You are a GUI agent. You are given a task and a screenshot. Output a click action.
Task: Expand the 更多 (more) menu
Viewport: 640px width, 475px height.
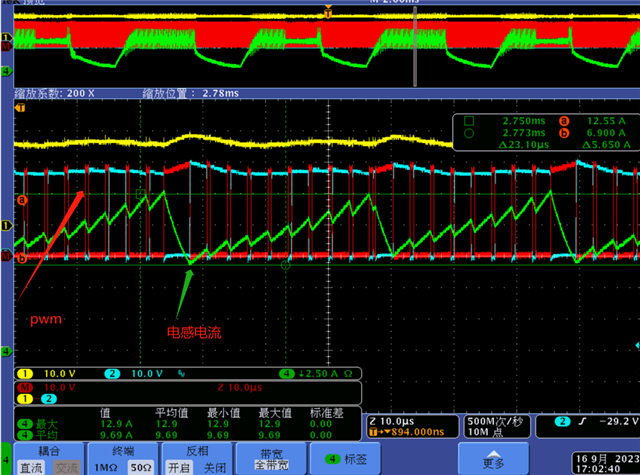coord(493,459)
